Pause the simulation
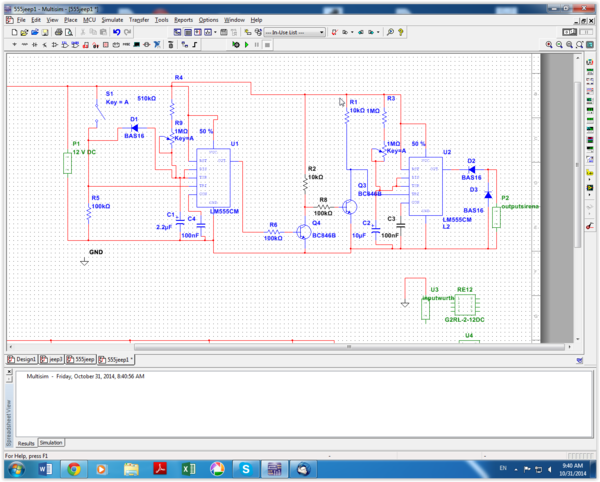 point(257,45)
